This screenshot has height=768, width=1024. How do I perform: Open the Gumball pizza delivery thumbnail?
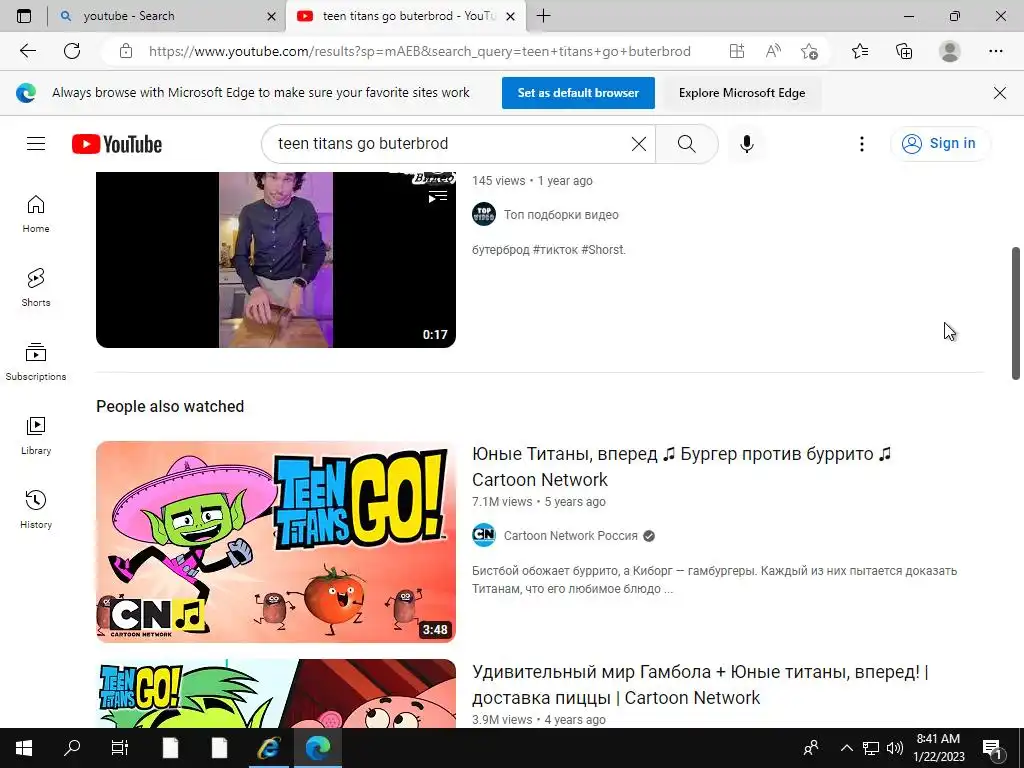tap(276, 694)
